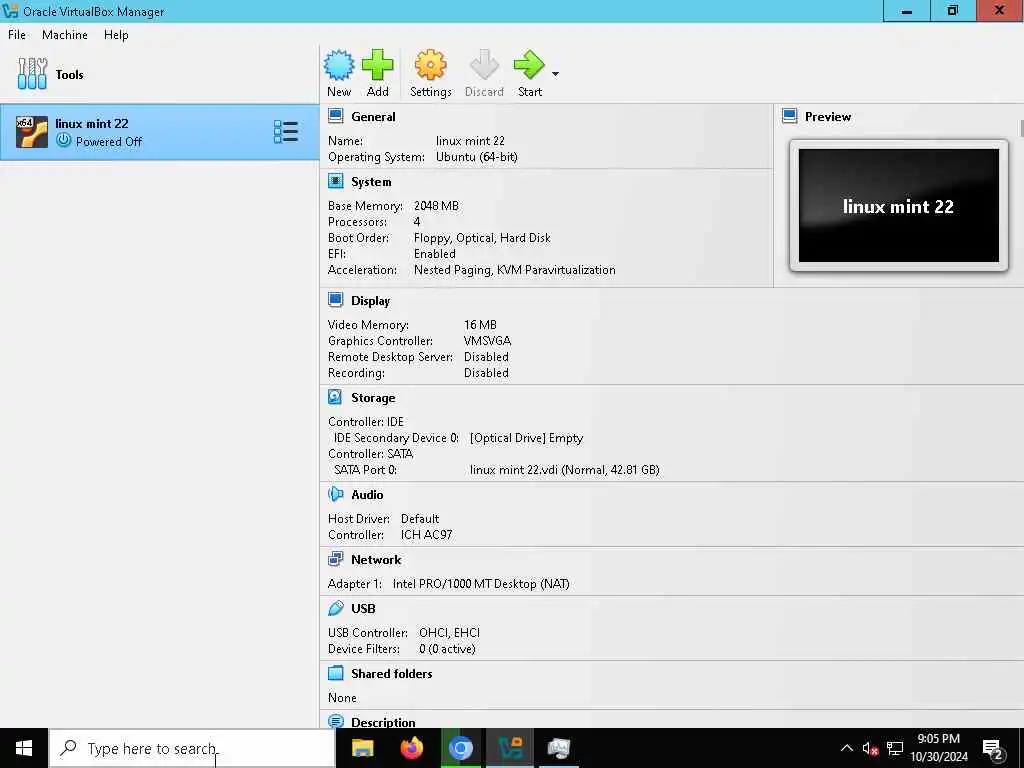Open the notification center icon
This screenshot has width=1024, height=768.
pyautogui.click(x=993, y=748)
